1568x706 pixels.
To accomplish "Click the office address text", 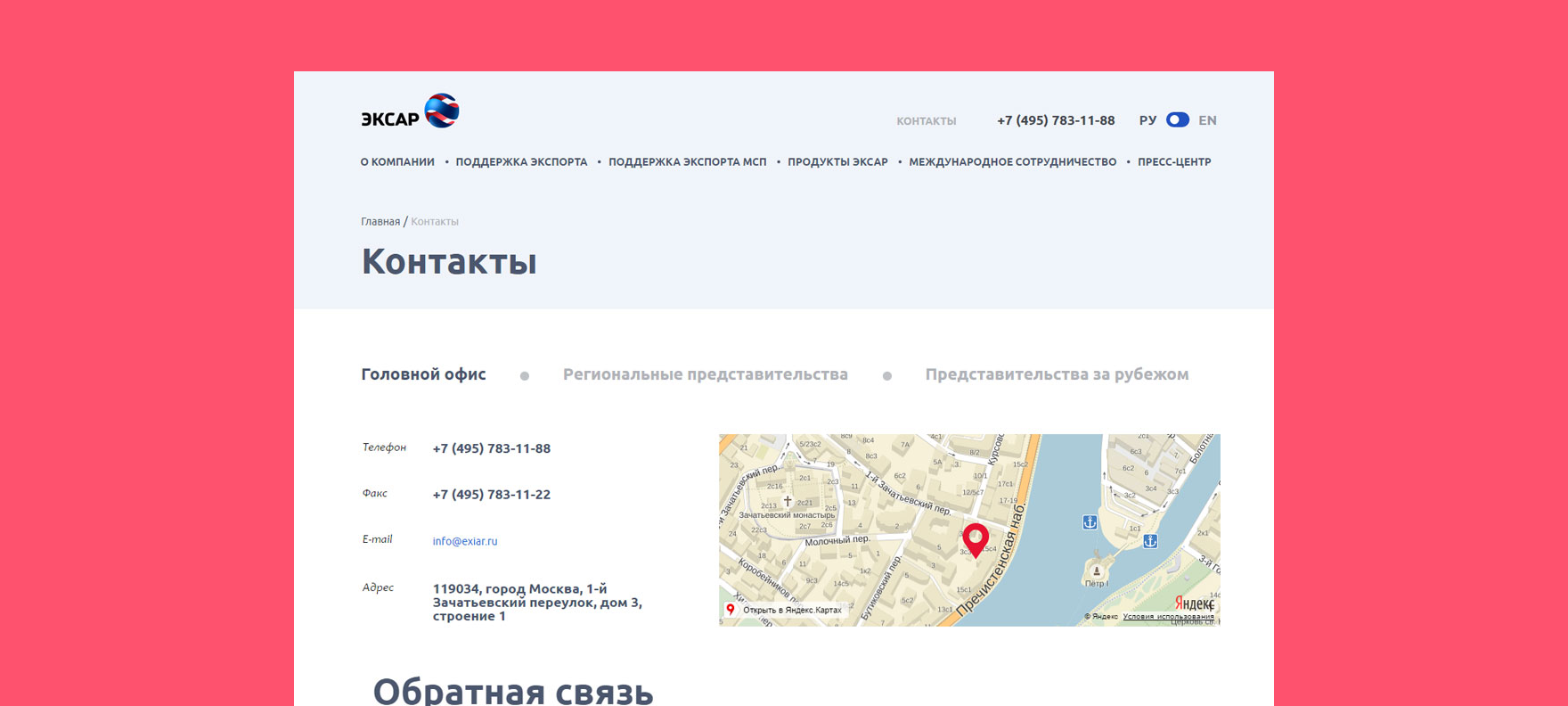I will click(x=537, y=603).
